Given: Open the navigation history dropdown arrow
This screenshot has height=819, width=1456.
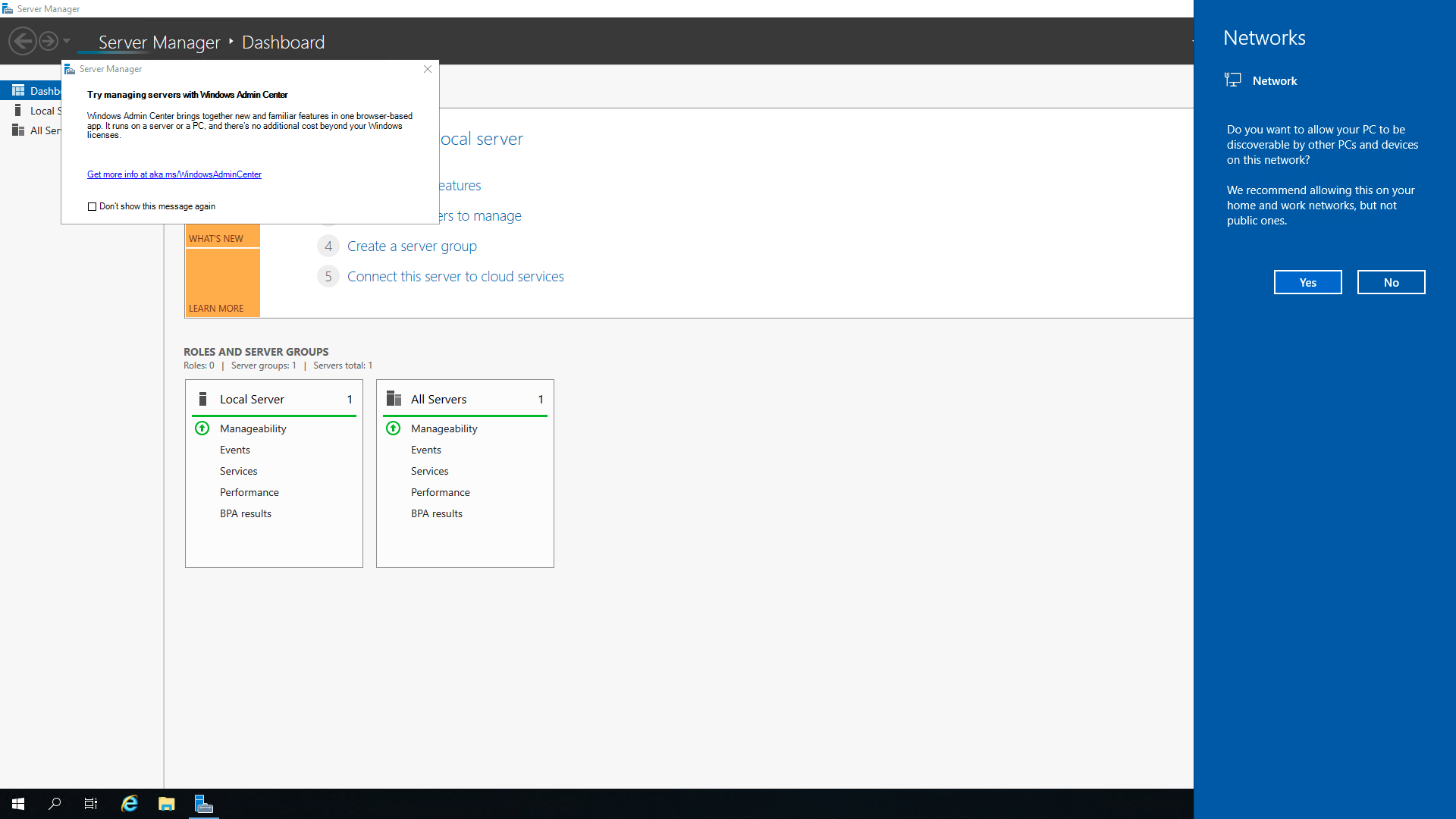Looking at the screenshot, I should pyautogui.click(x=67, y=41).
